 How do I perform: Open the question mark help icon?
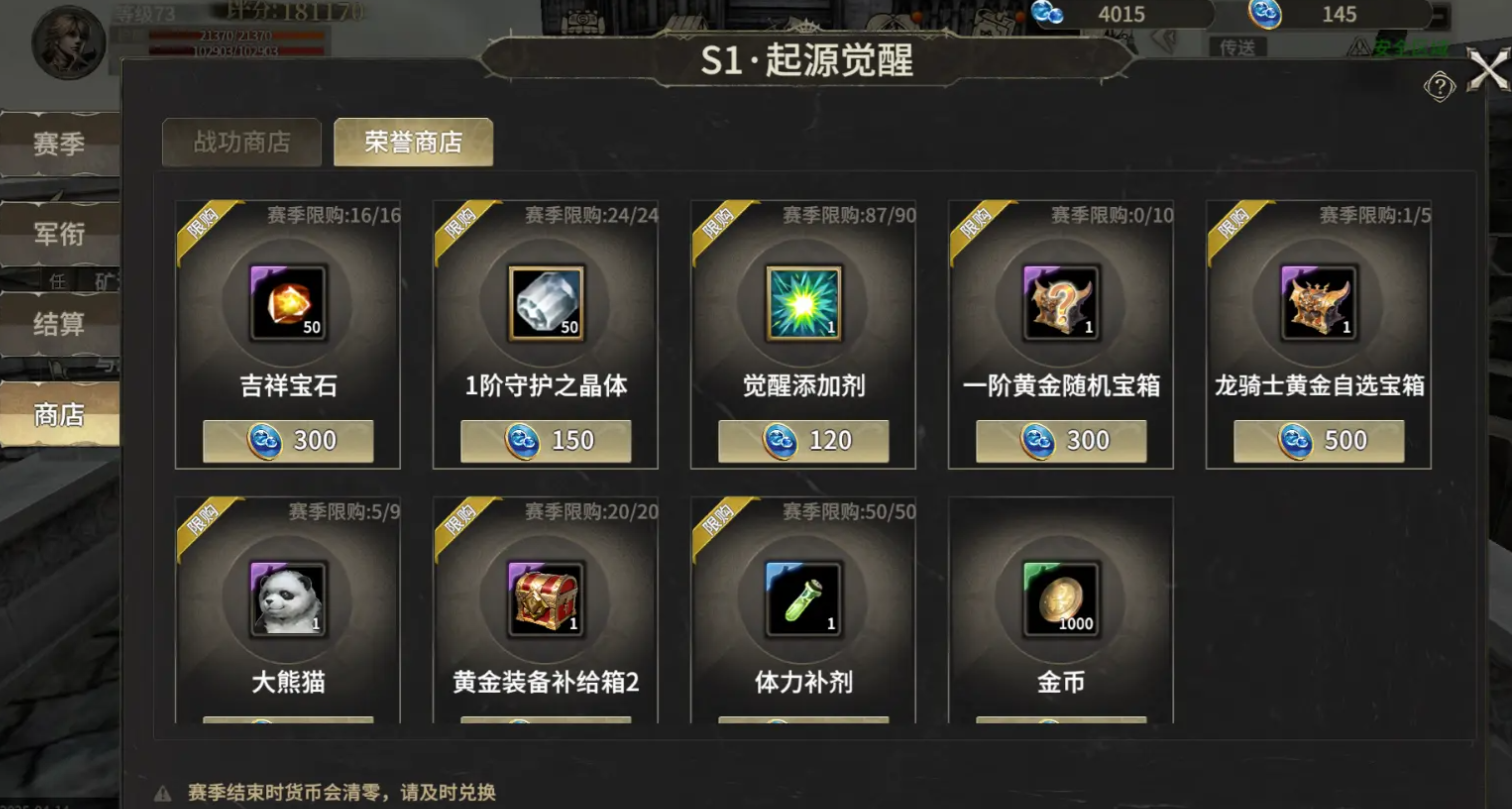tap(1439, 86)
